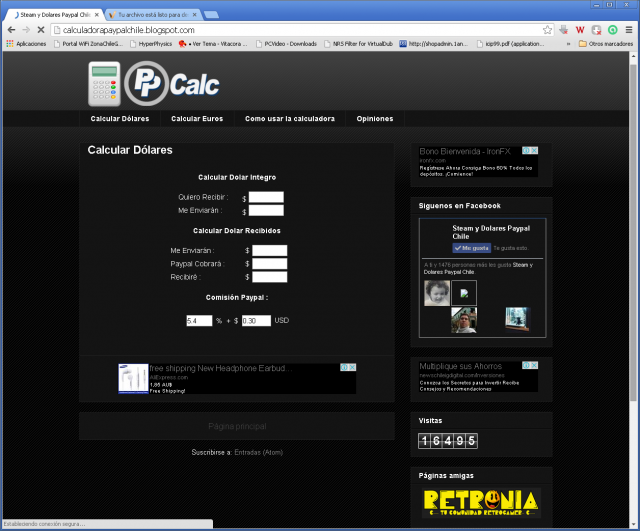Open Como usar la calculadora page
640x531 pixels.
pyautogui.click(x=290, y=118)
